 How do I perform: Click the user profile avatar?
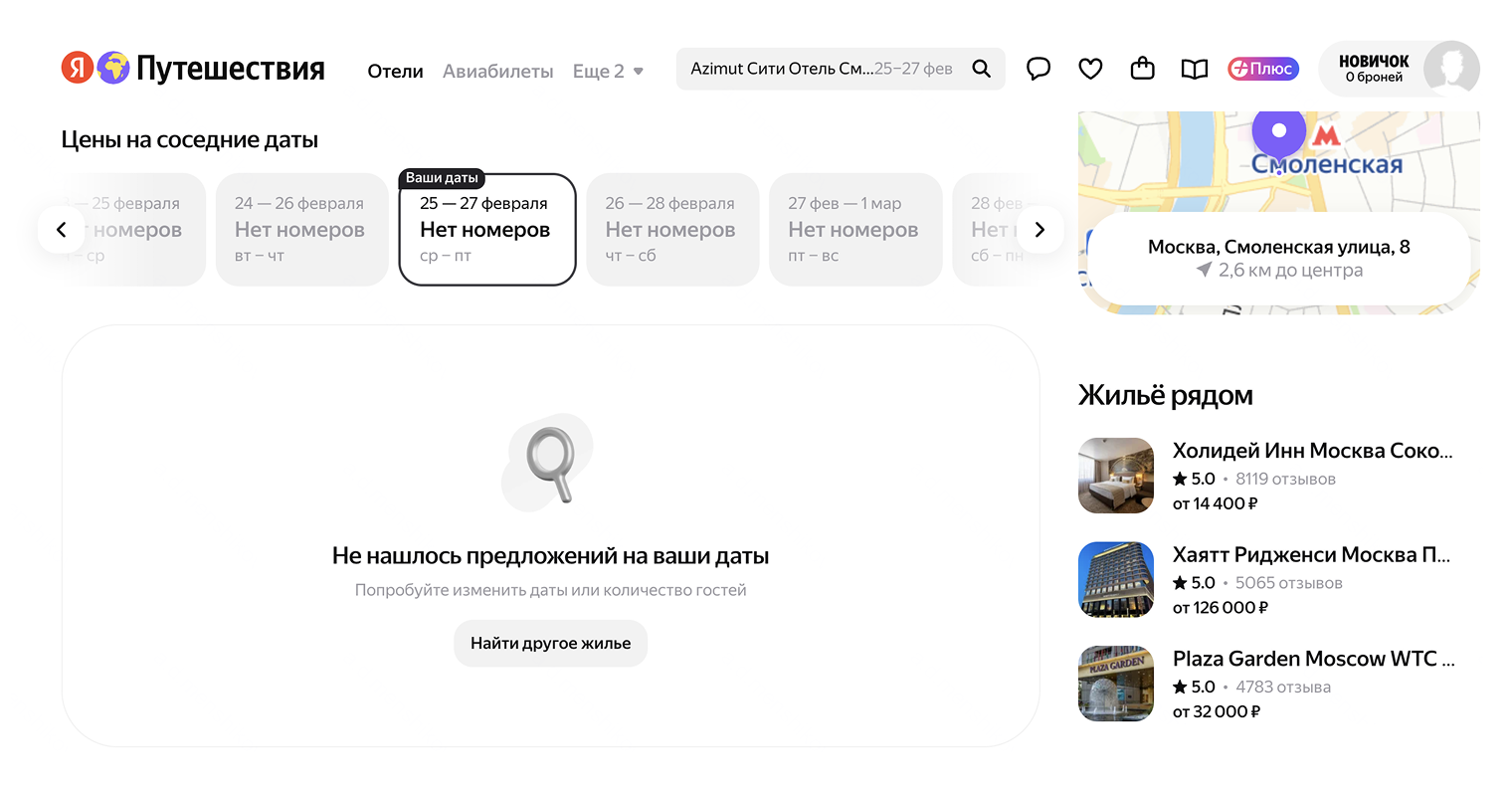coord(1450,69)
